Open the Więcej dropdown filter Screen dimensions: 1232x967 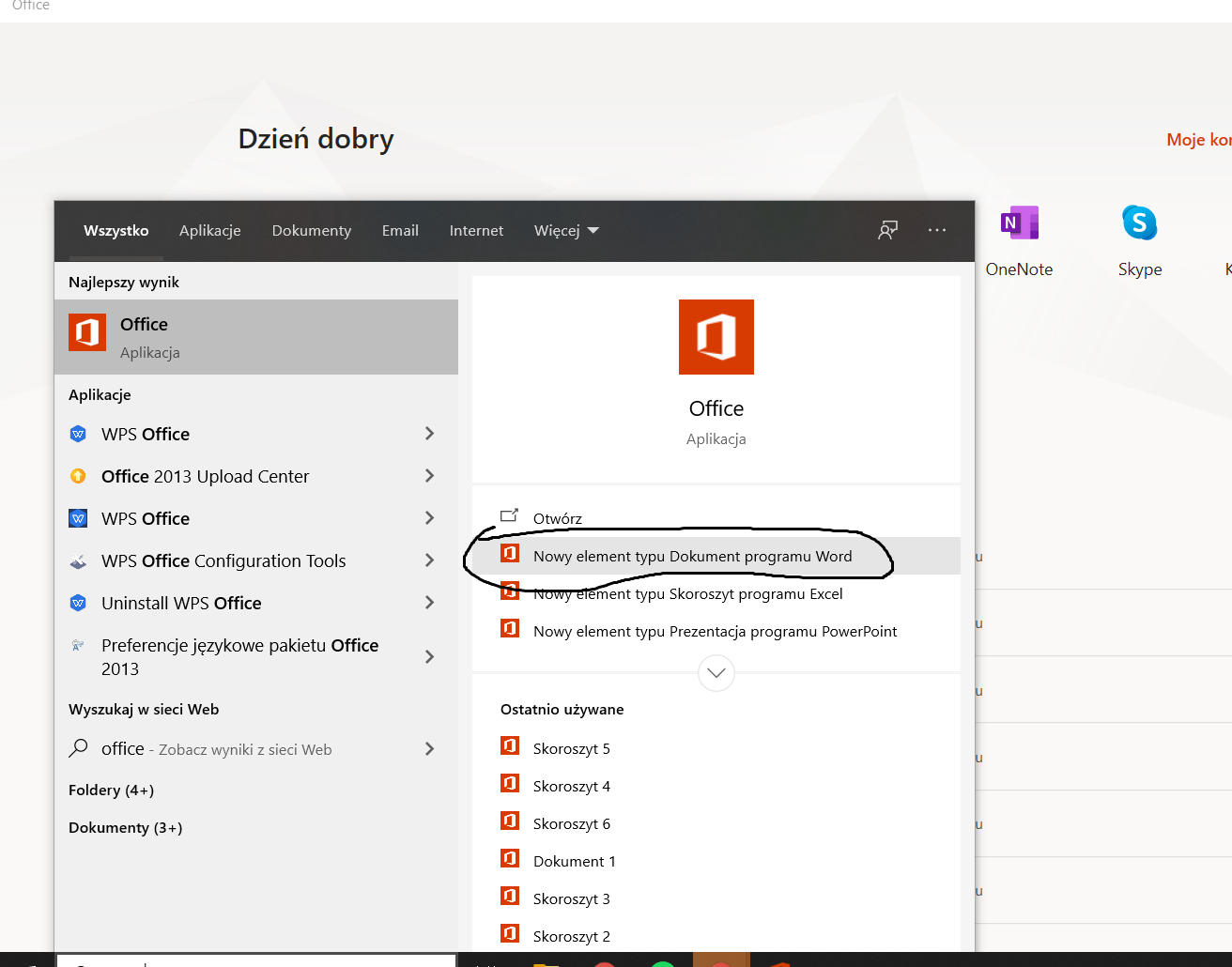(x=566, y=230)
